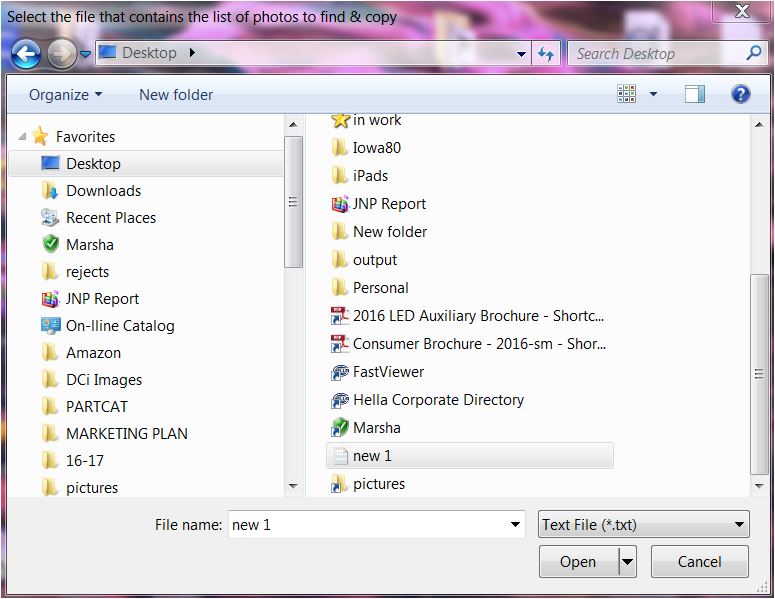Expand the Desktop breadcrumb arrow

coord(192,53)
